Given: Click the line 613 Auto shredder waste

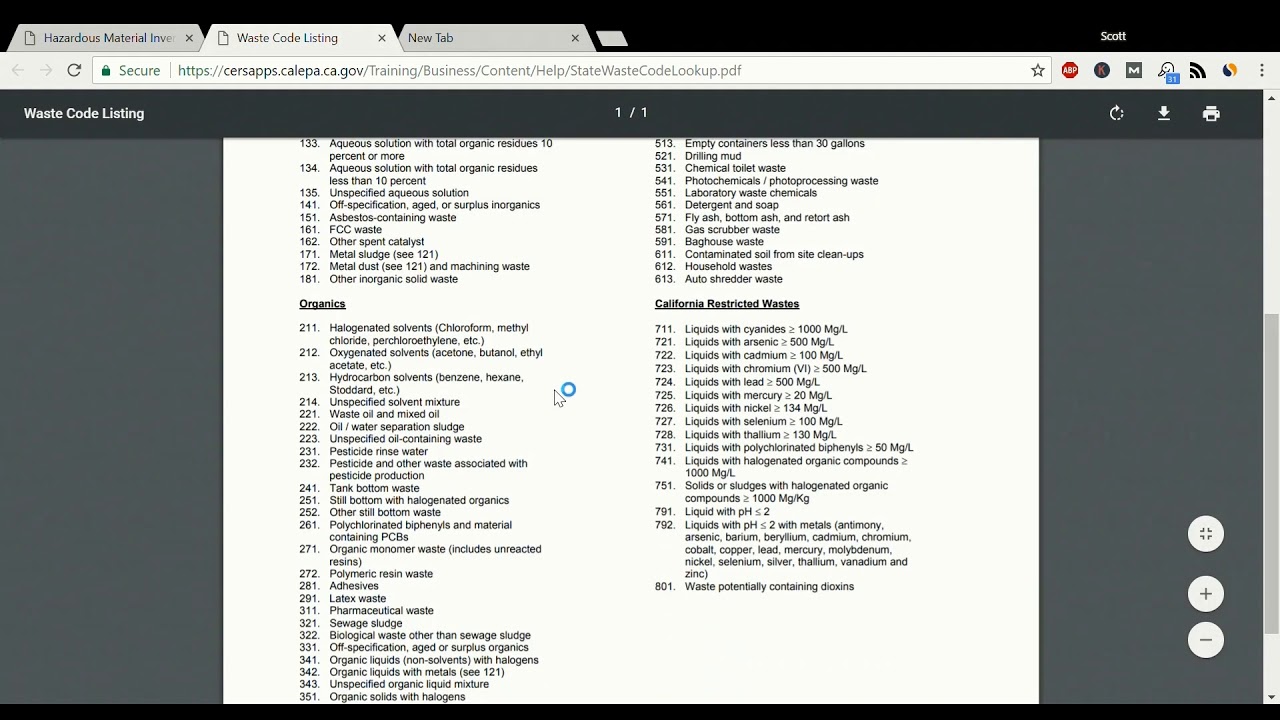Looking at the screenshot, I should pos(719,279).
